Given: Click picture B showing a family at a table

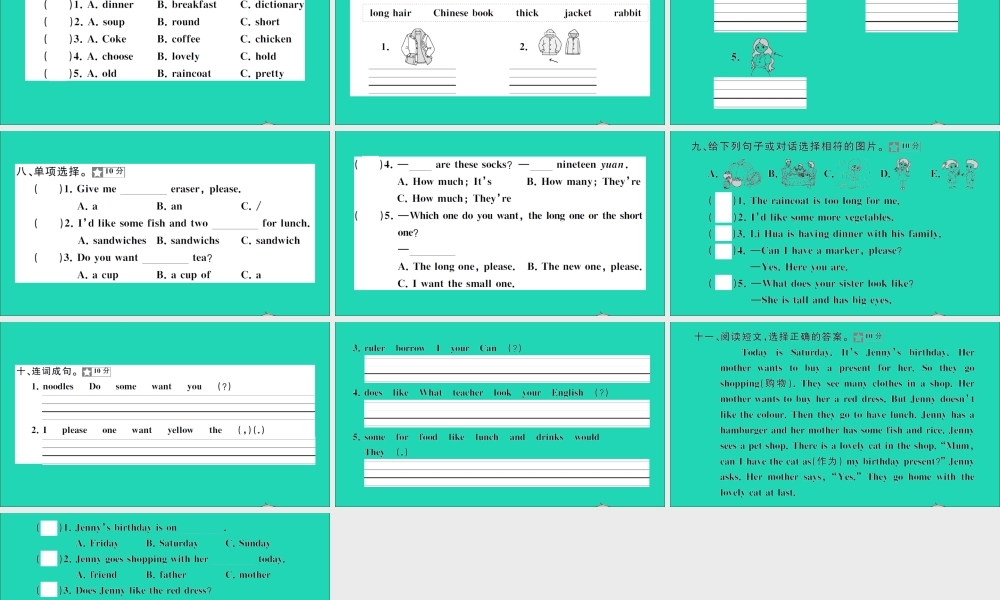Looking at the screenshot, I should tap(799, 173).
